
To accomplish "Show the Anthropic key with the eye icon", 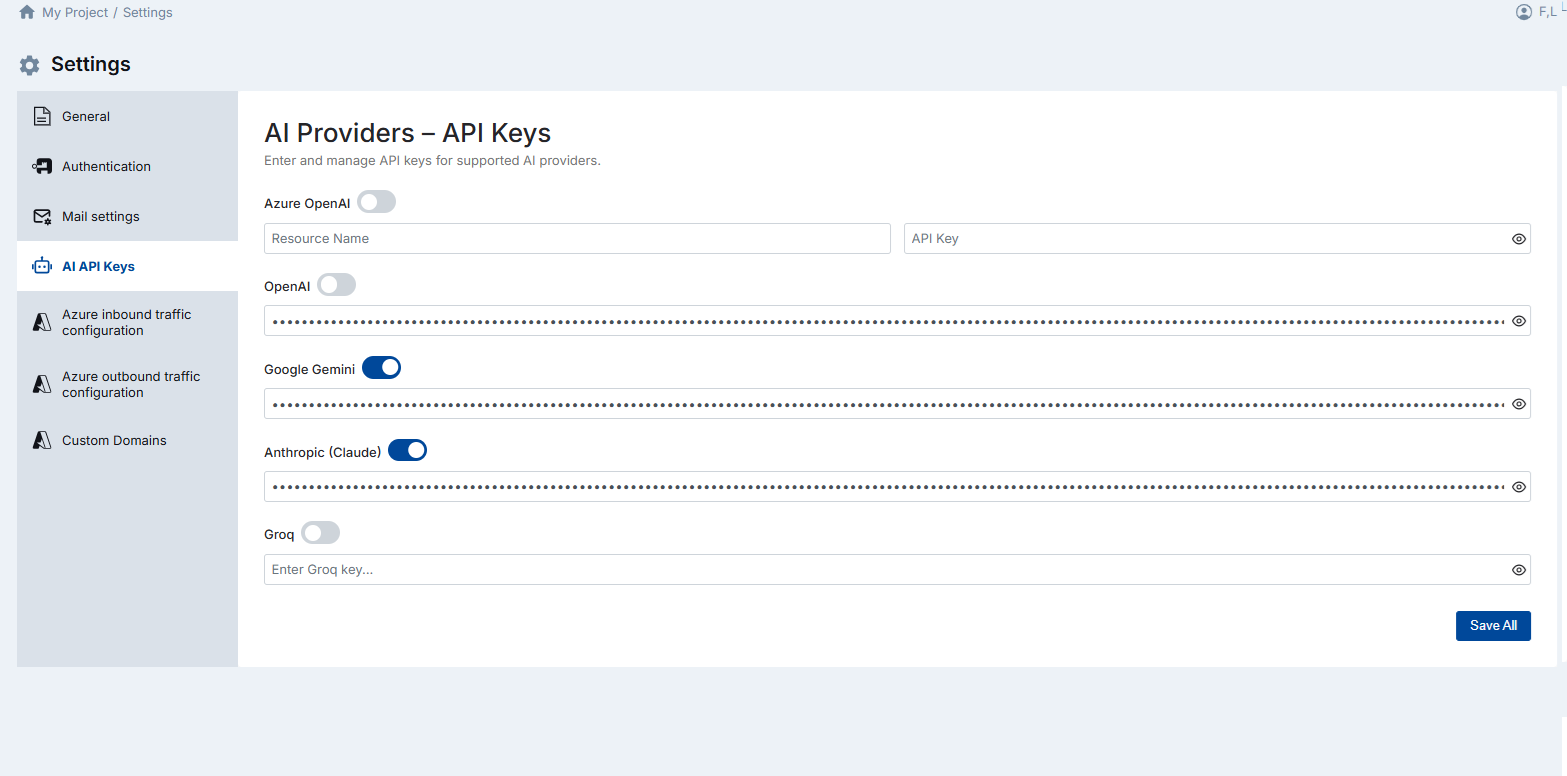I will pos(1518,486).
